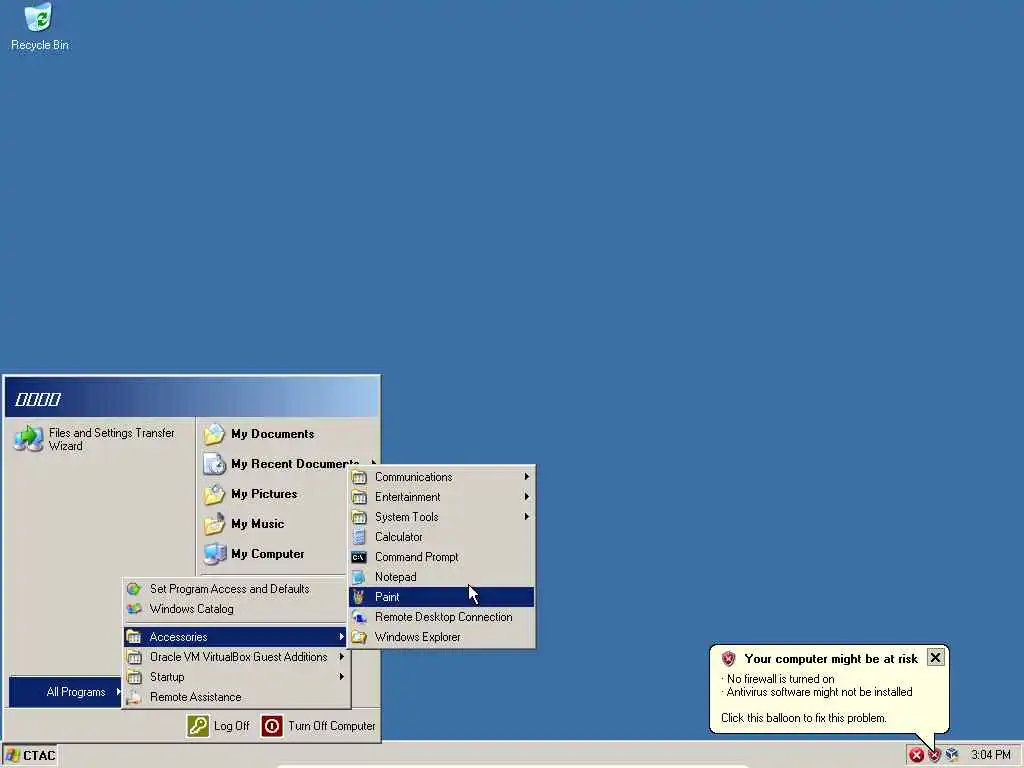Click the Windows Catalog icon

(134, 609)
